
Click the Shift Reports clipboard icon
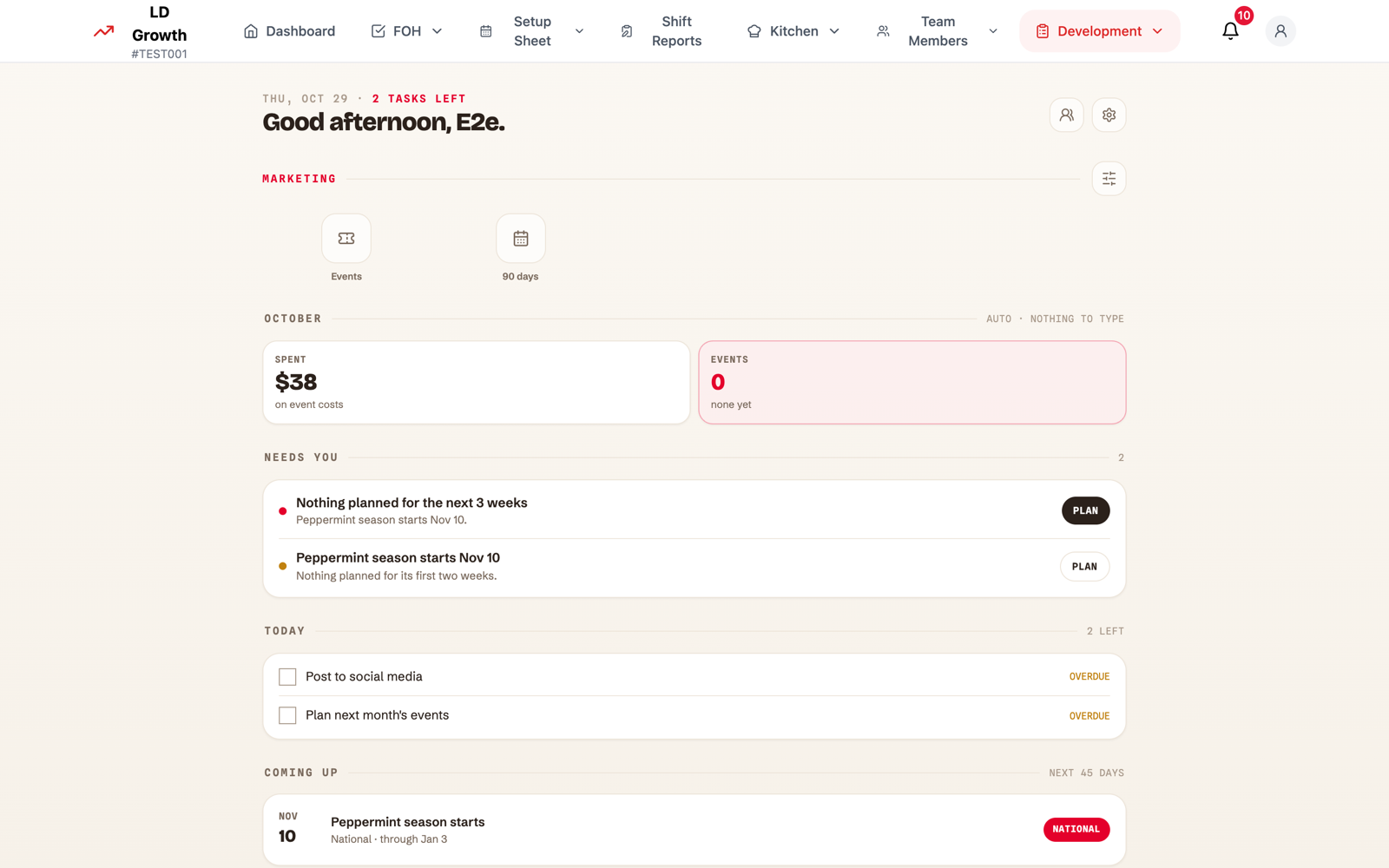[x=627, y=31]
